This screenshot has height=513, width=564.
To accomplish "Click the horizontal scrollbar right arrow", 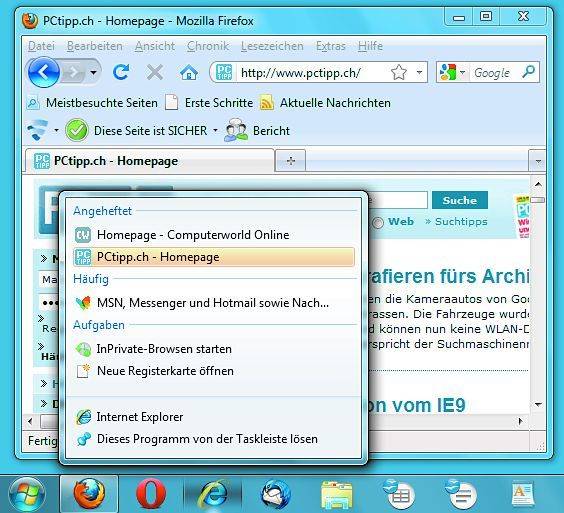I will tap(520, 421).
